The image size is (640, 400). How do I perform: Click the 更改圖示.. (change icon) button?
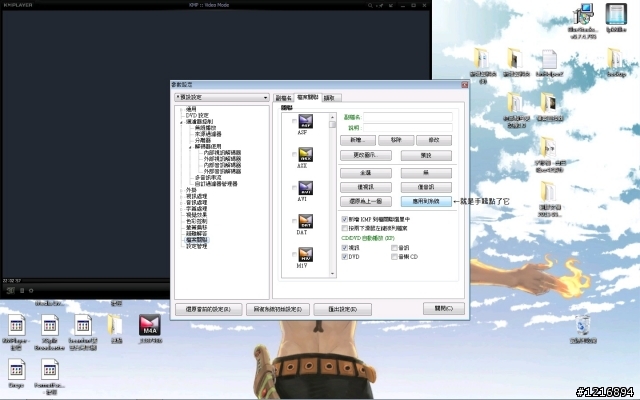(366, 156)
